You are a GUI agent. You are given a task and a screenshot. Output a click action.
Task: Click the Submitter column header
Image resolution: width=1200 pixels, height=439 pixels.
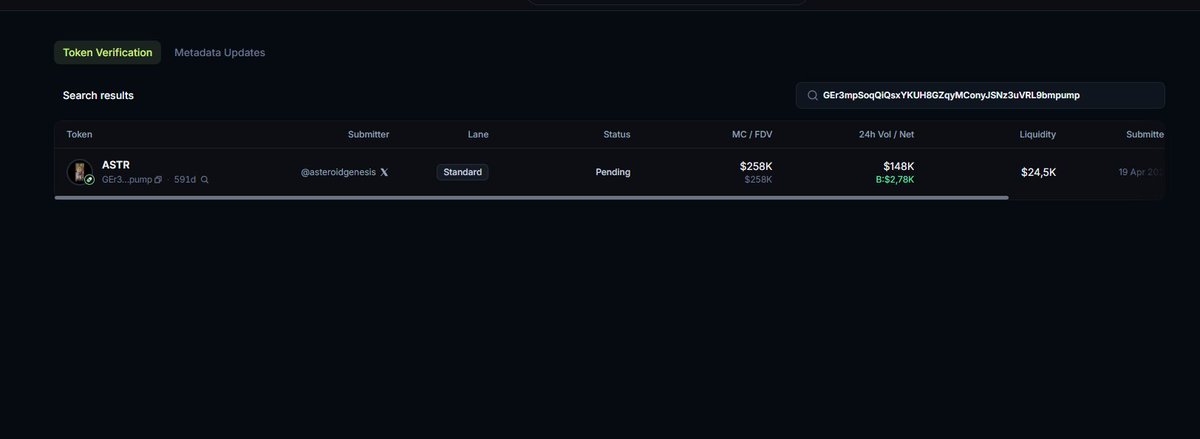[368, 134]
